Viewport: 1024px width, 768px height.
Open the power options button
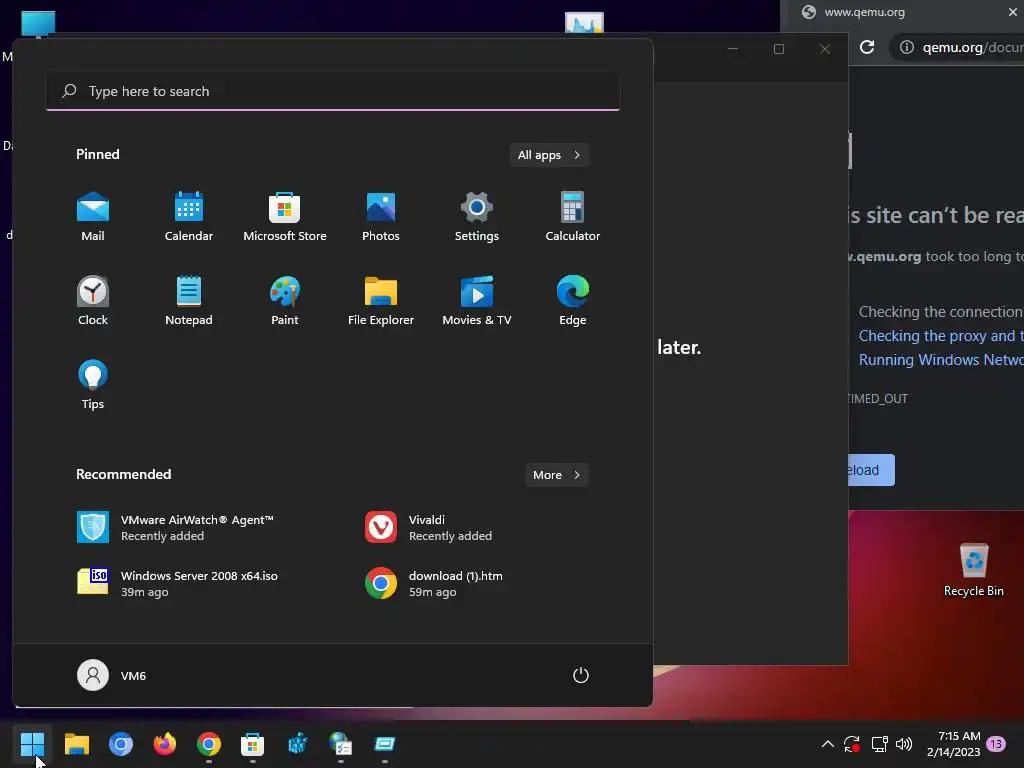581,675
